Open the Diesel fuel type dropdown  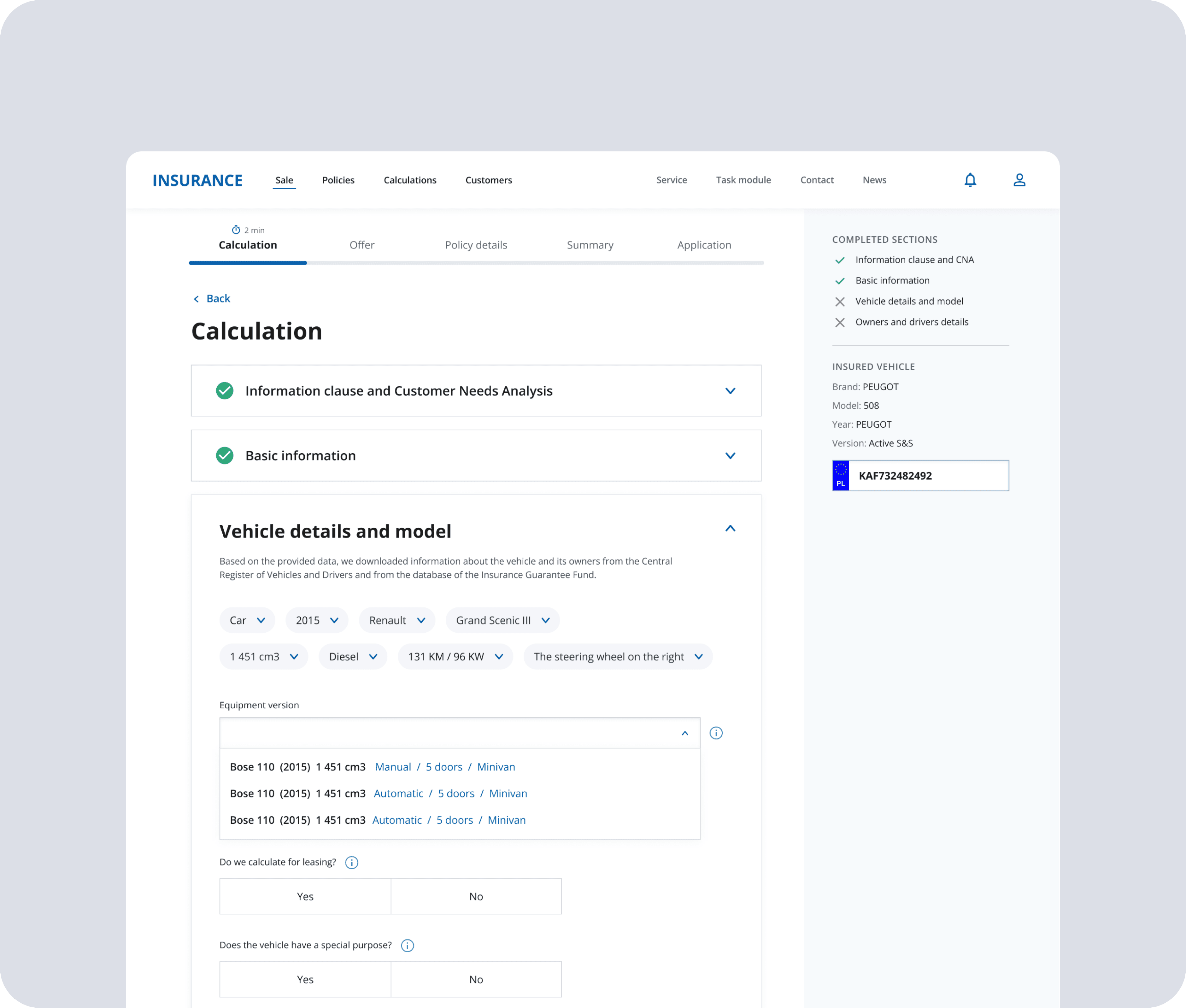coord(353,657)
